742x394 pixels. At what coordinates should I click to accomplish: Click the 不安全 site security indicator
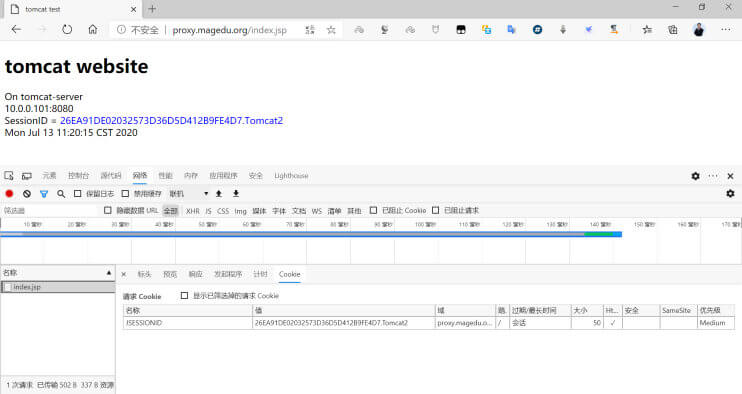click(138, 30)
